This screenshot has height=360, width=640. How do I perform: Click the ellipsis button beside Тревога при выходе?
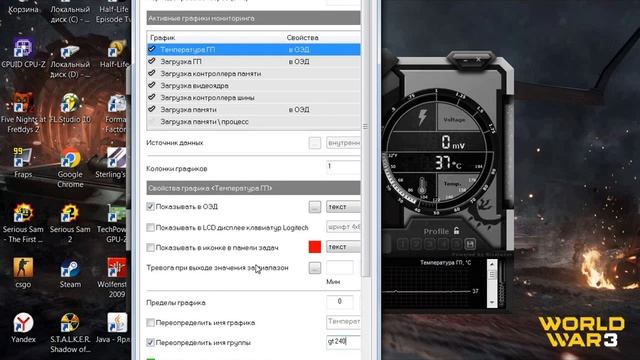(x=315, y=268)
